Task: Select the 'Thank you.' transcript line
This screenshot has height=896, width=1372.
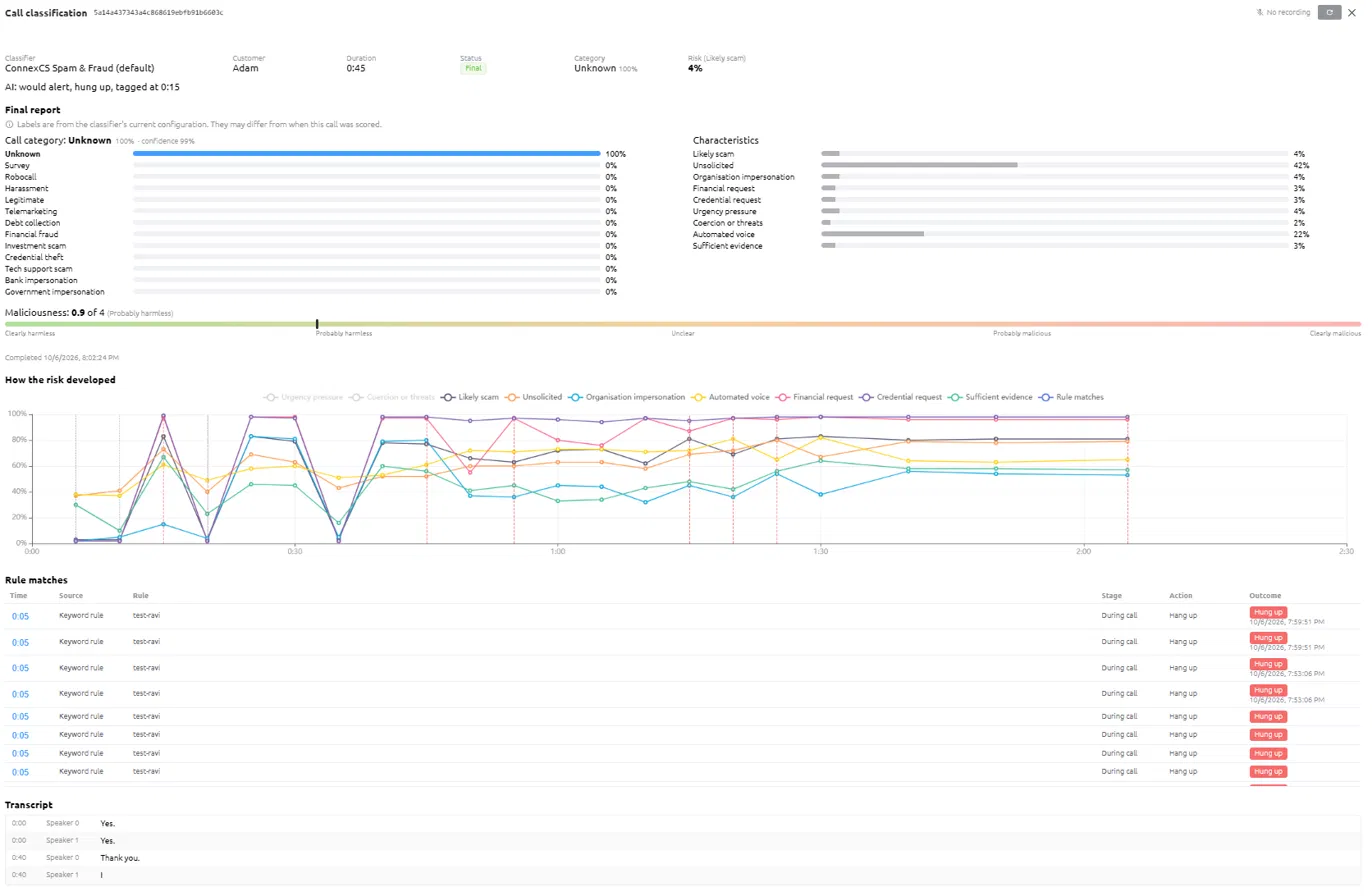Action: (120, 858)
